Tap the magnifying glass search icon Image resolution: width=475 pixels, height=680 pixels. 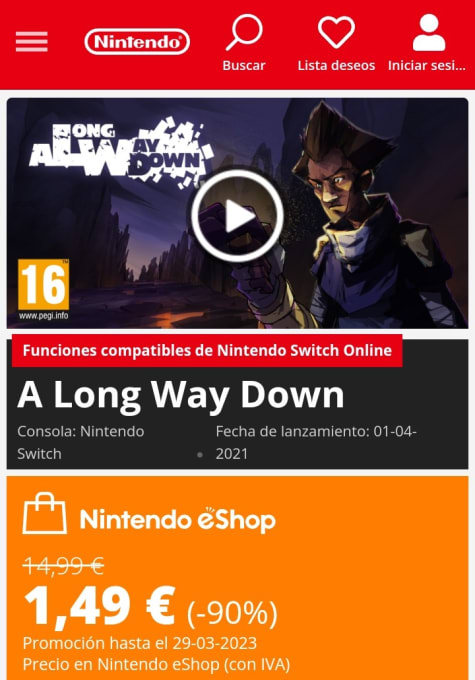(x=244, y=32)
